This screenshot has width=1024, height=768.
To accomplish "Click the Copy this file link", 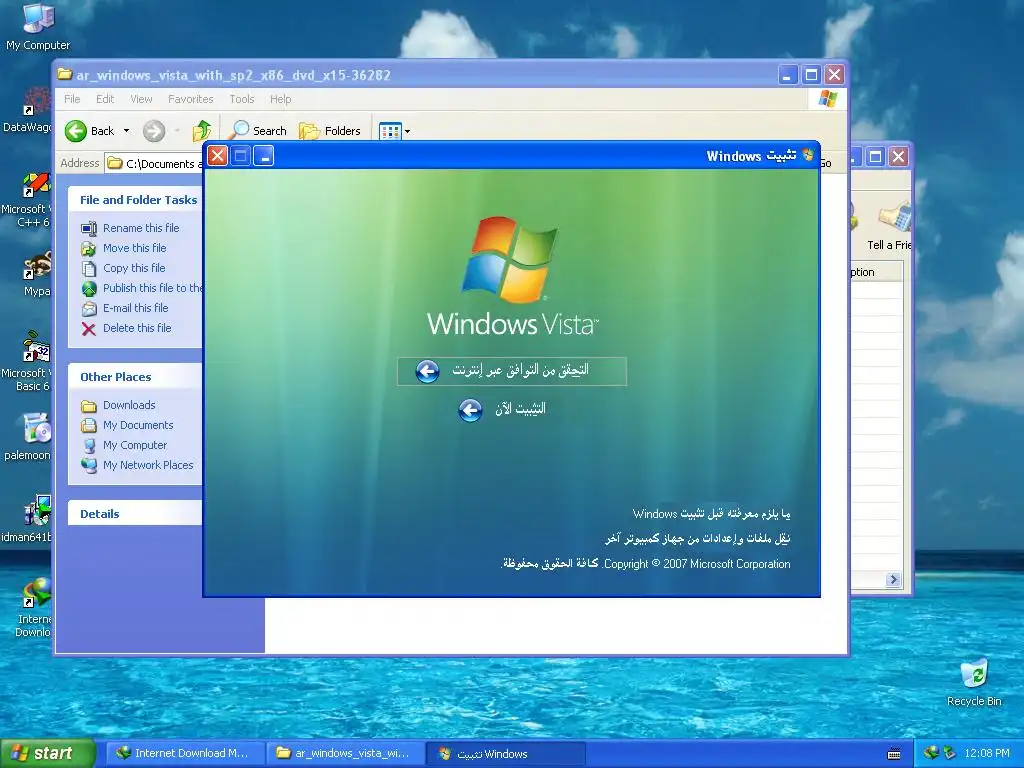I will pos(134,268).
